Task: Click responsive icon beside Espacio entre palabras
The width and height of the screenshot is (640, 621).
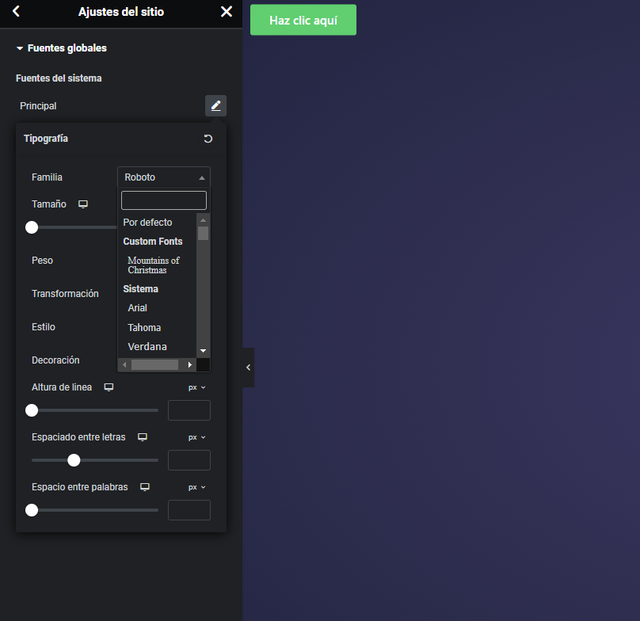Action: point(145,487)
